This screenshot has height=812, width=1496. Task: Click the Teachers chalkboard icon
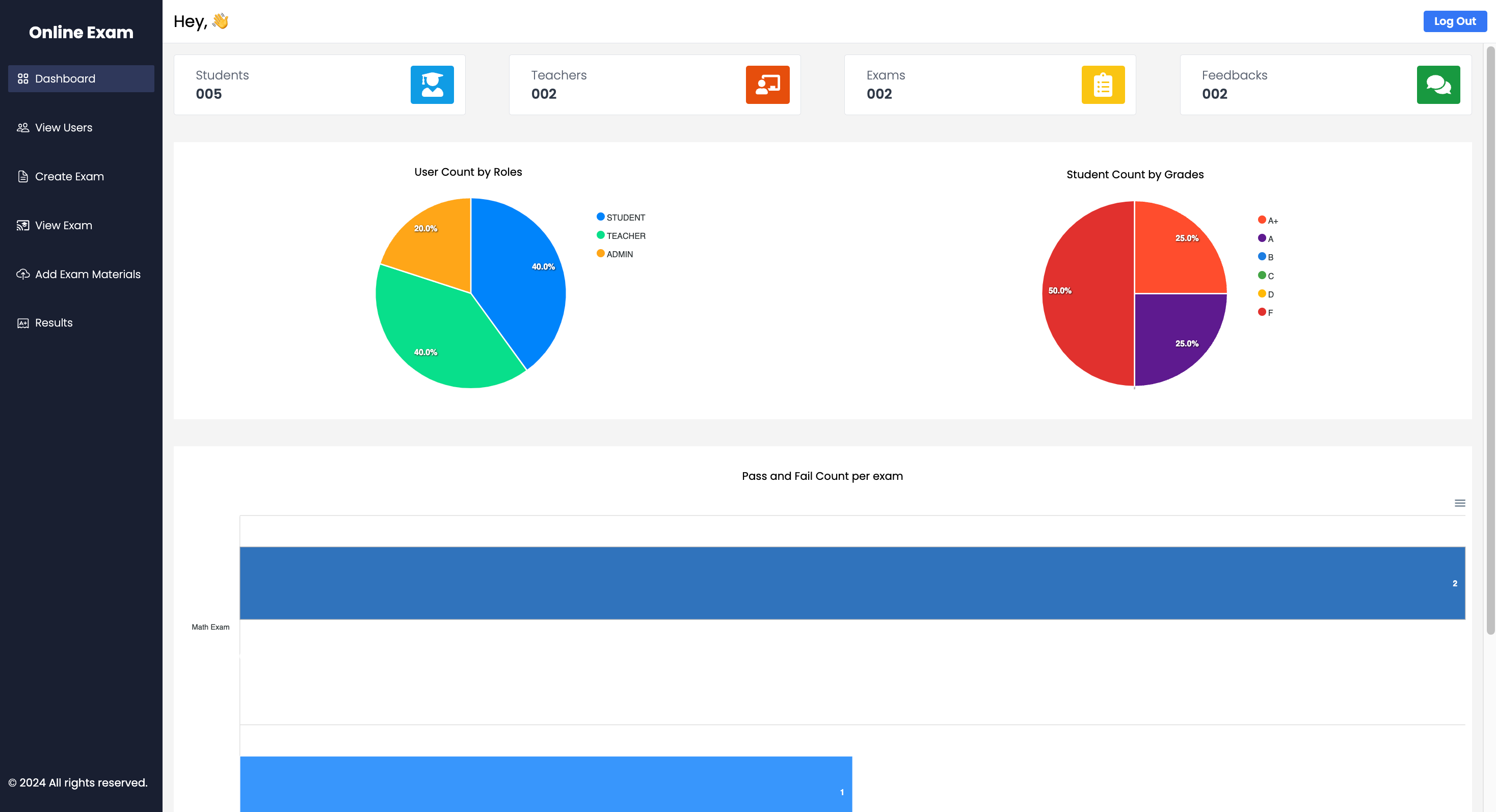click(767, 85)
